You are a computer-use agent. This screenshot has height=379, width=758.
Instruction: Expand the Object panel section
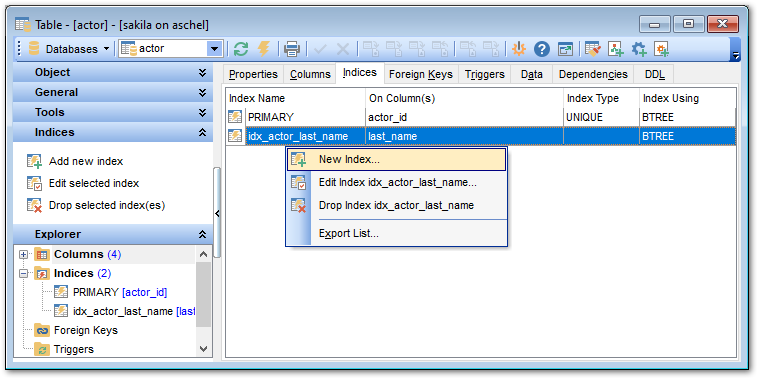pyautogui.click(x=113, y=73)
